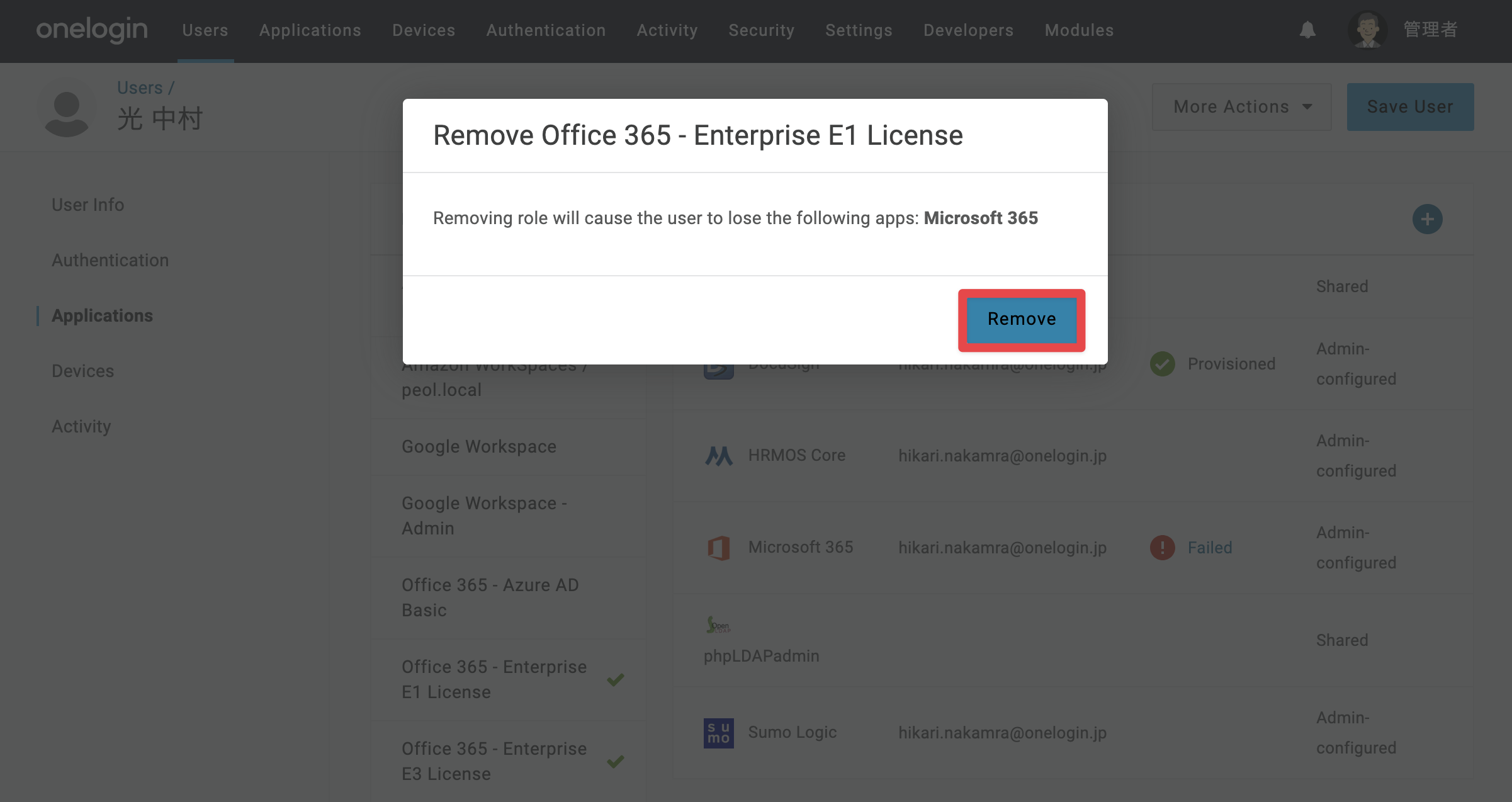Click Sumo Logic's Admin-configured label
The image size is (1512, 802).
[1357, 733]
